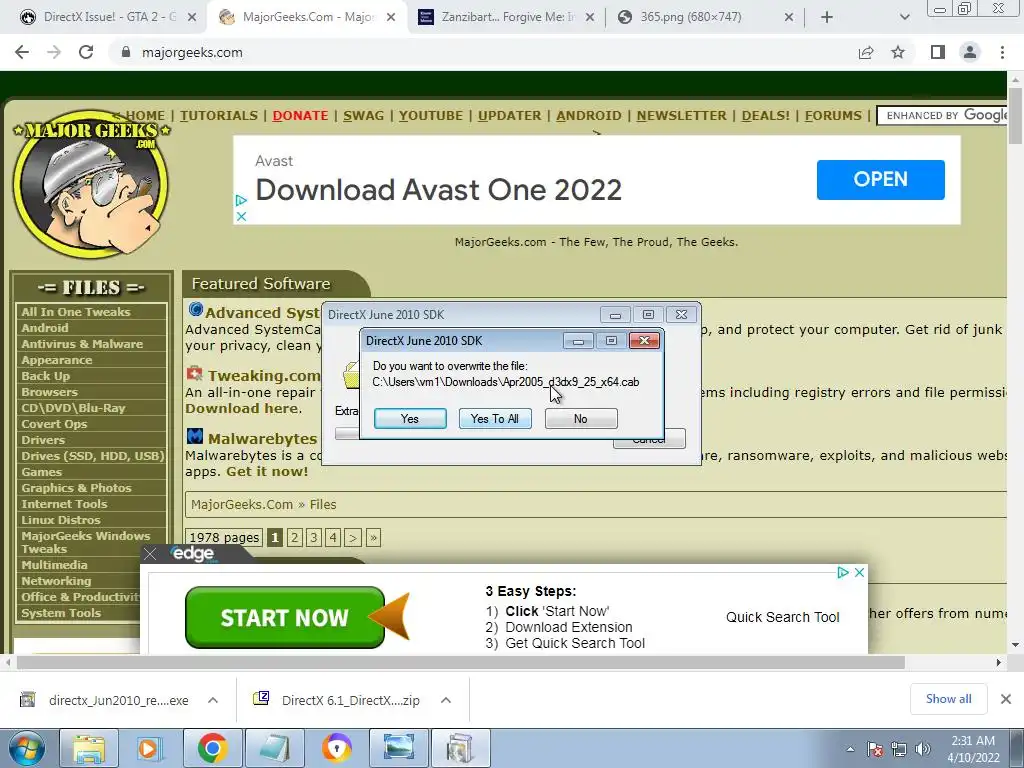Open the DONATE nav link

(300, 116)
